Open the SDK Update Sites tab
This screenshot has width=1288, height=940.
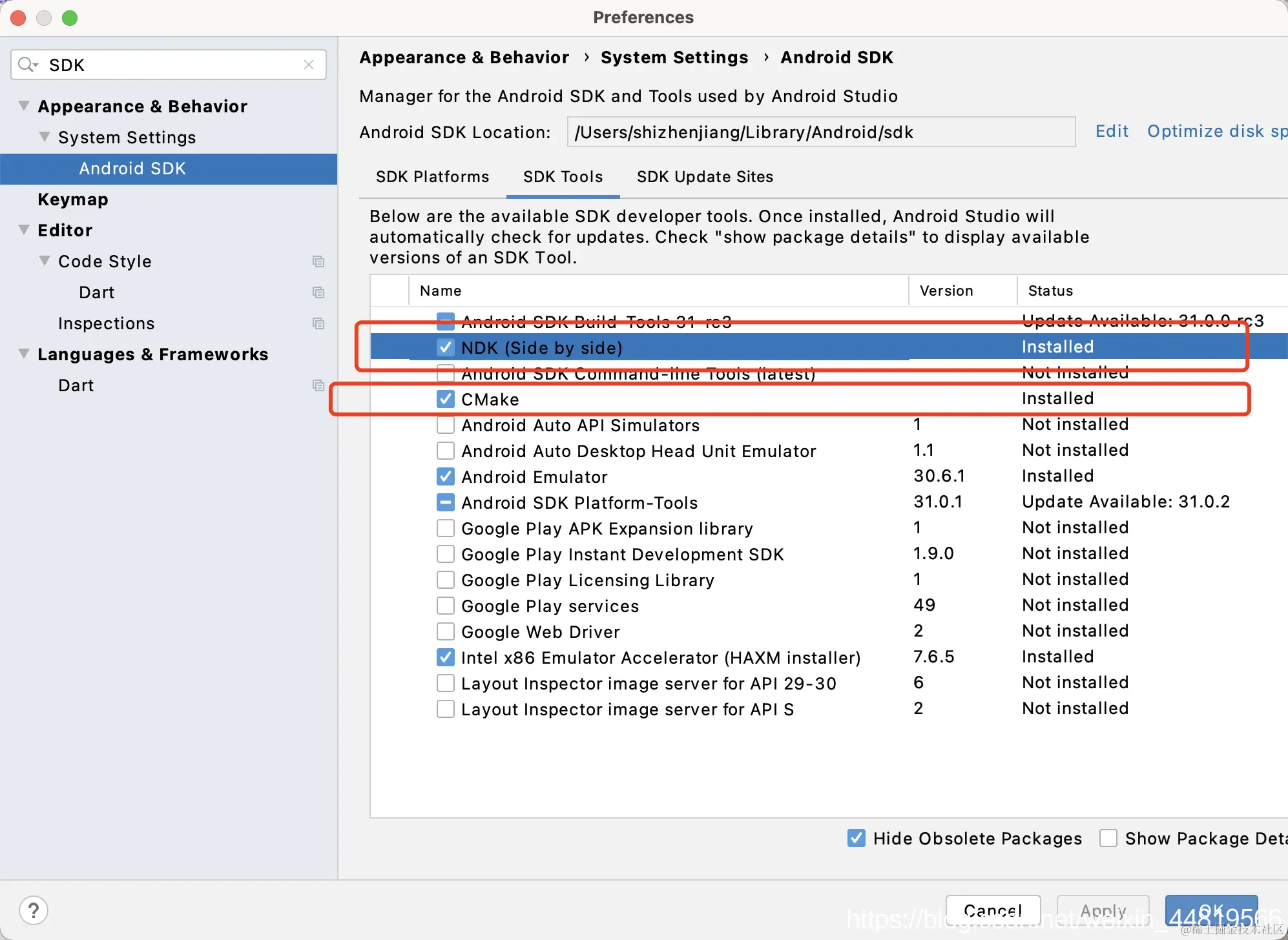coord(705,177)
